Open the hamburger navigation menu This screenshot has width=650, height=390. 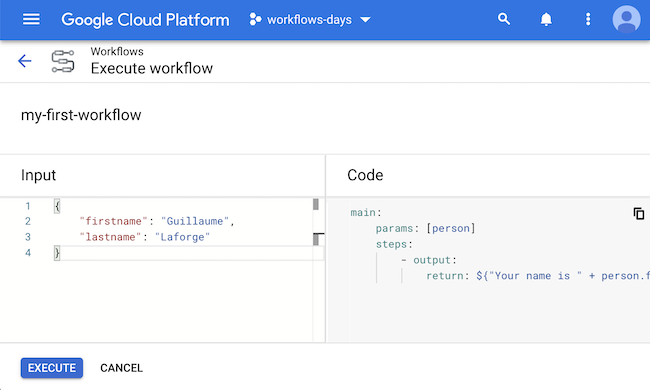(x=31, y=19)
